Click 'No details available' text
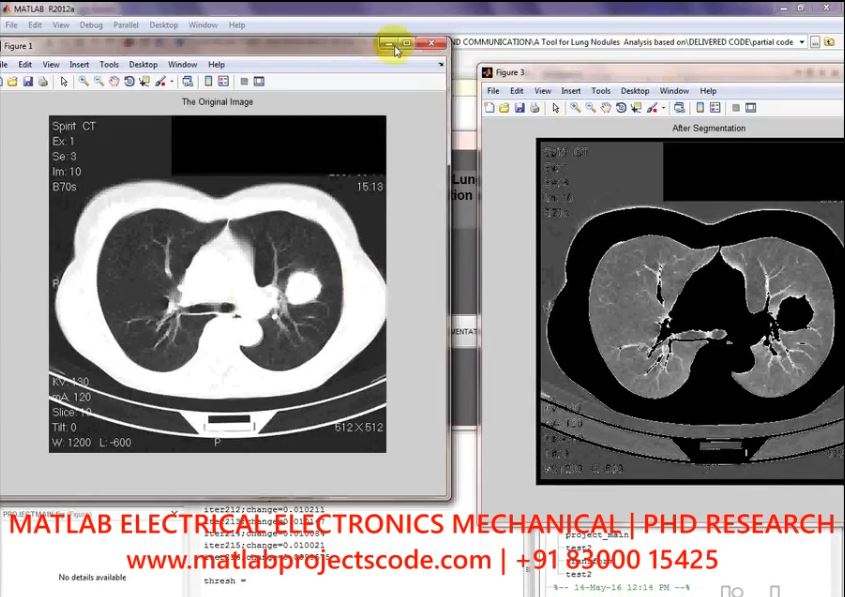 (92, 577)
